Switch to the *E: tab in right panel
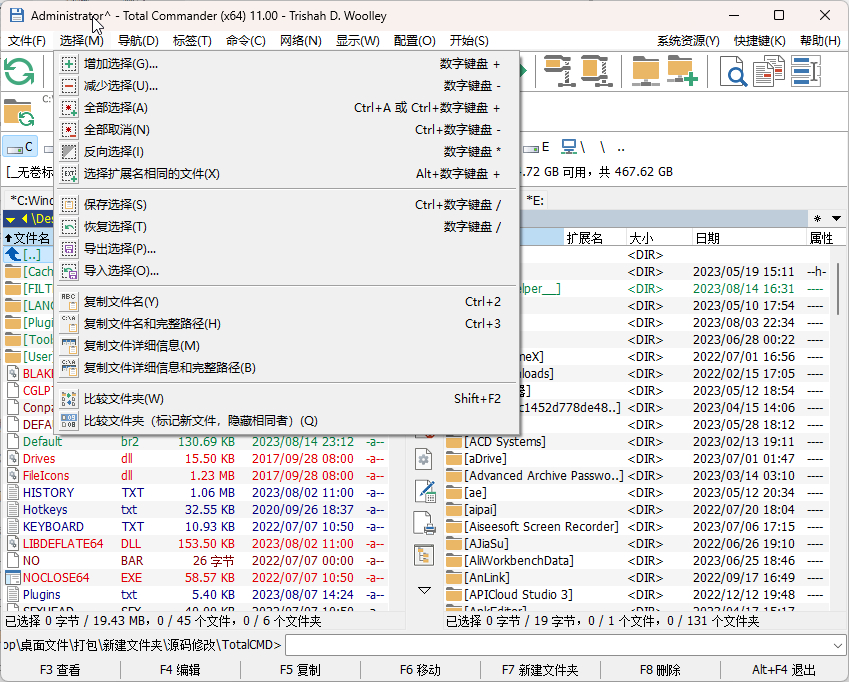 coord(535,201)
